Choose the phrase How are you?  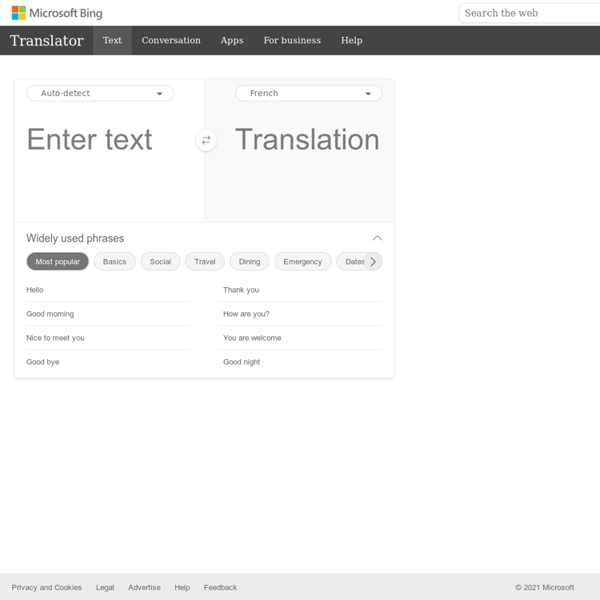coord(300,314)
